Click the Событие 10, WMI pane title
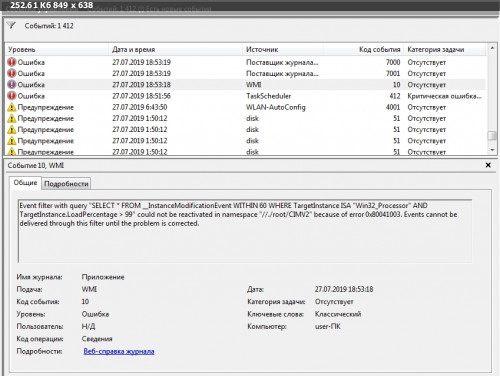Viewport: 500px width, 376px height. [x=36, y=165]
